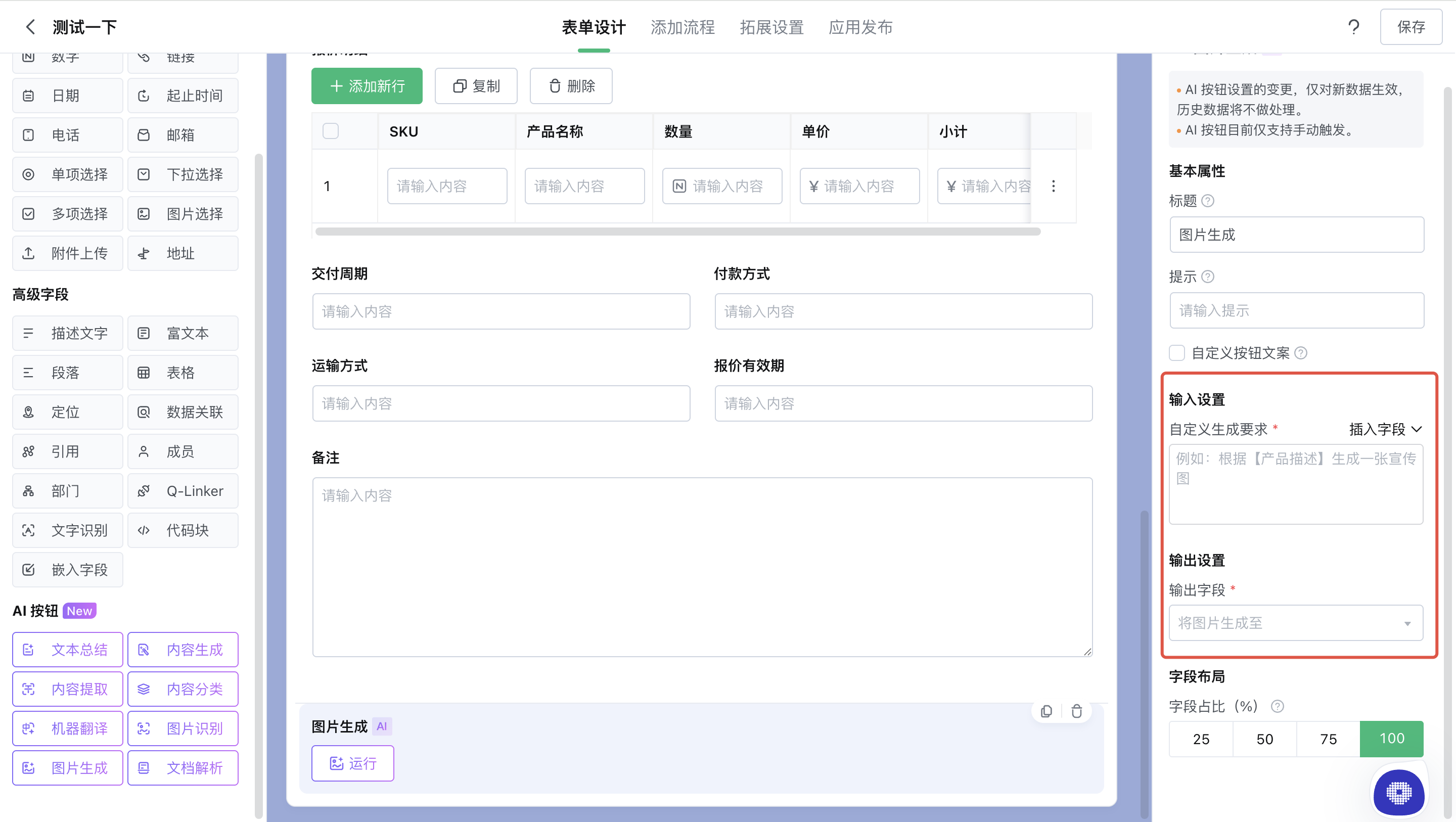Add the 下拉选择 dropdown field

click(183, 174)
